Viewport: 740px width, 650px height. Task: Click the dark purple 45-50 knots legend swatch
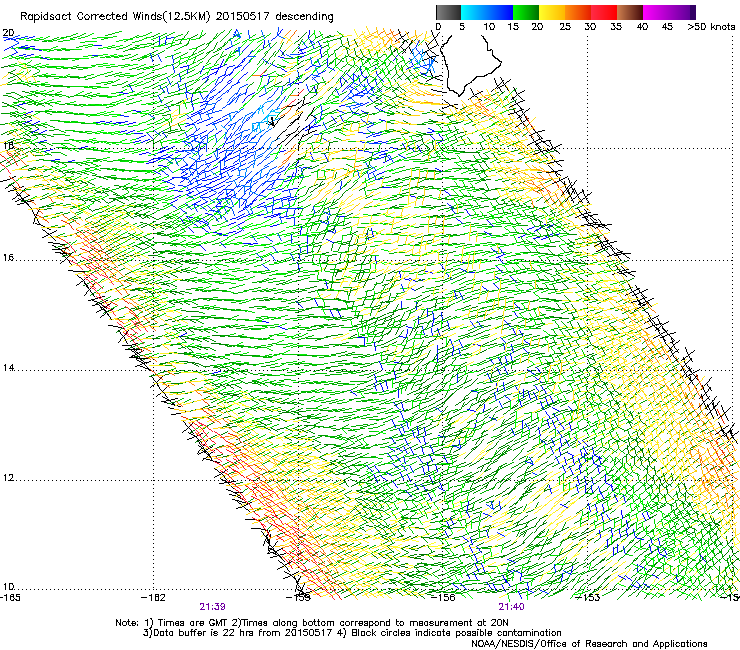tap(682, 12)
